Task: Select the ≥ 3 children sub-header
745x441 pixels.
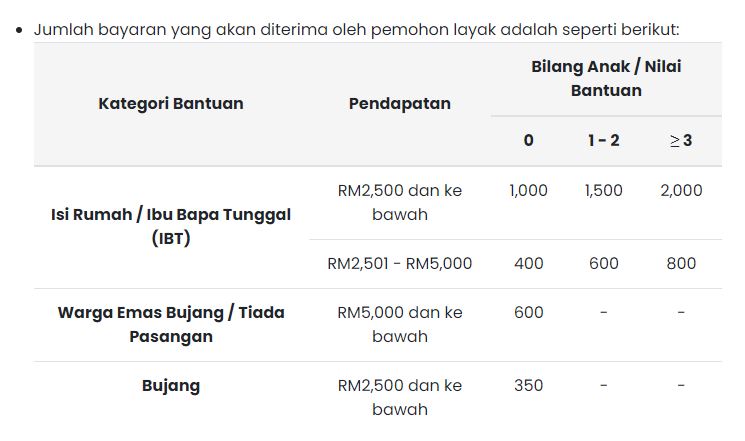Action: click(681, 140)
